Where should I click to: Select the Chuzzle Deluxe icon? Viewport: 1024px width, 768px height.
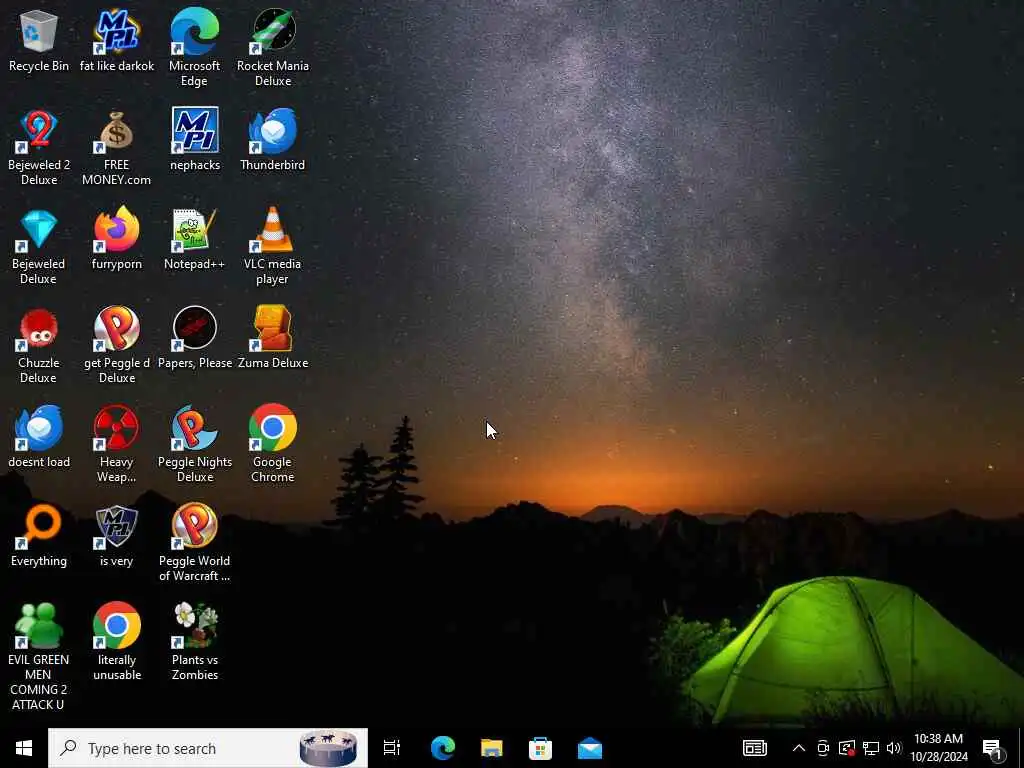[x=39, y=329]
